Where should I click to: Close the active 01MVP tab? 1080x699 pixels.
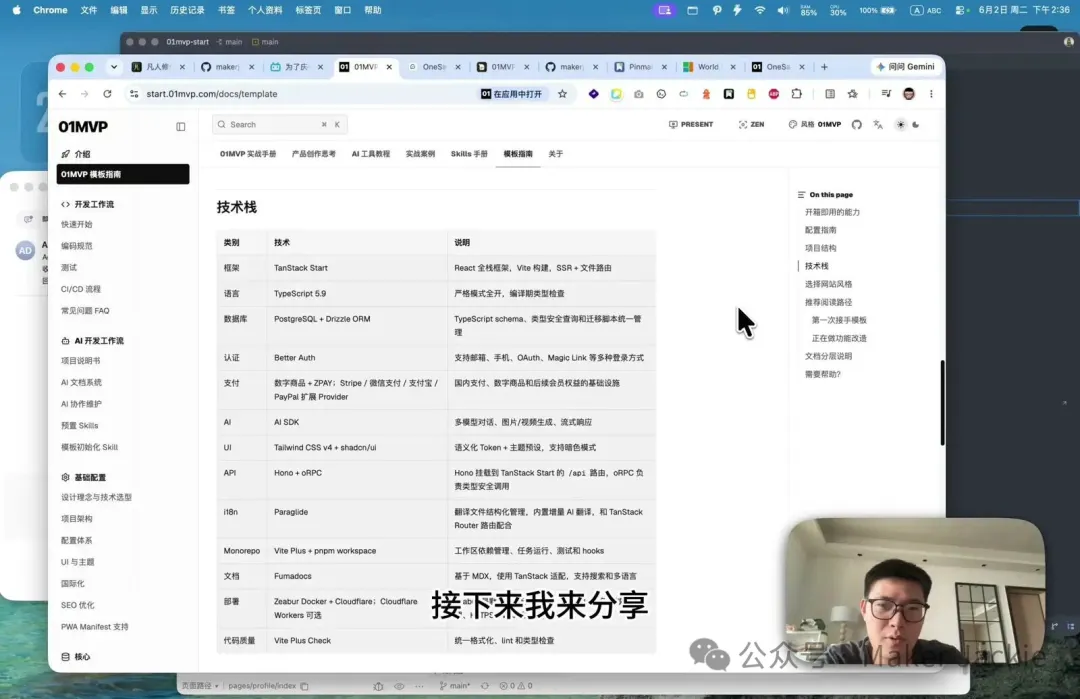click(x=389, y=67)
